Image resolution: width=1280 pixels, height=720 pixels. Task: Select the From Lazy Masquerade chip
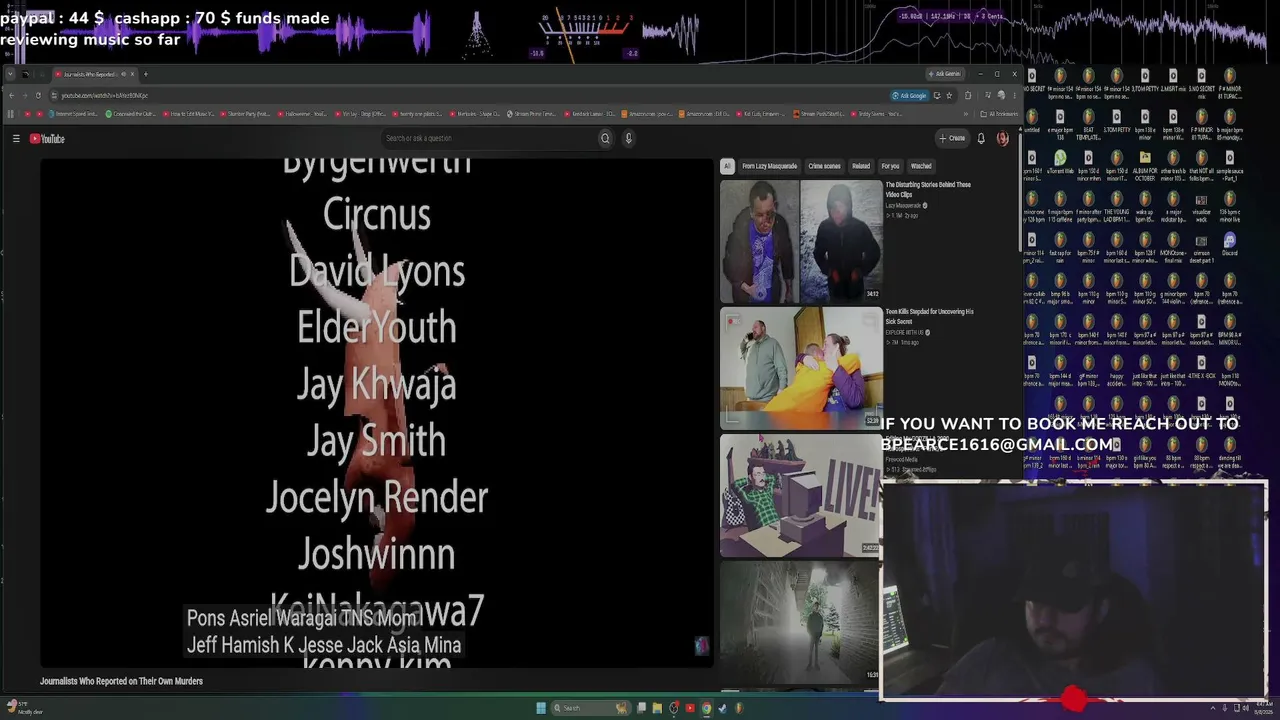[769, 166]
